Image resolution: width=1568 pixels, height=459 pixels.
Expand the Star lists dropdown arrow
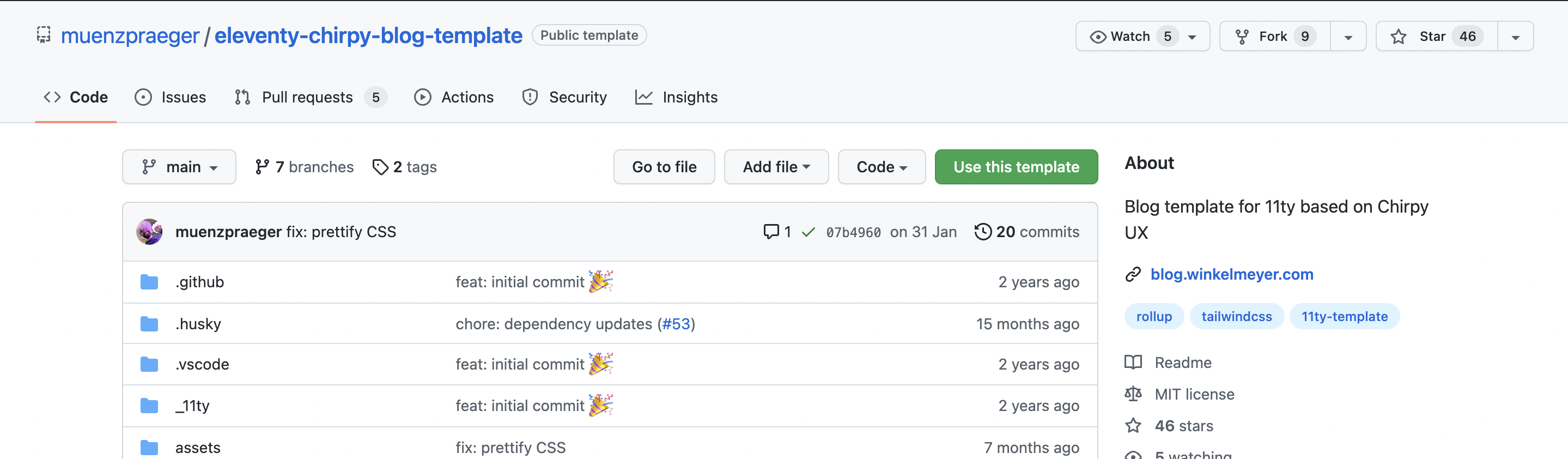[x=1516, y=37]
